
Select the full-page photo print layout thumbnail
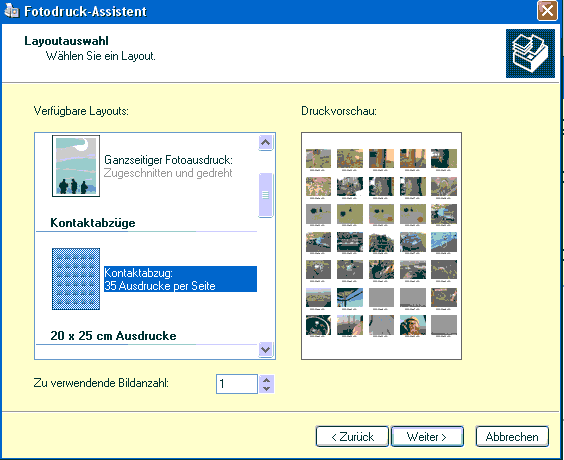click(76, 166)
